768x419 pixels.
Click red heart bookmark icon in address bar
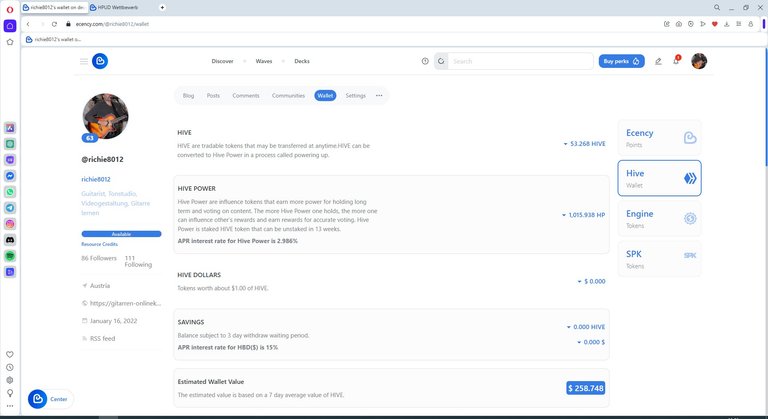click(715, 24)
